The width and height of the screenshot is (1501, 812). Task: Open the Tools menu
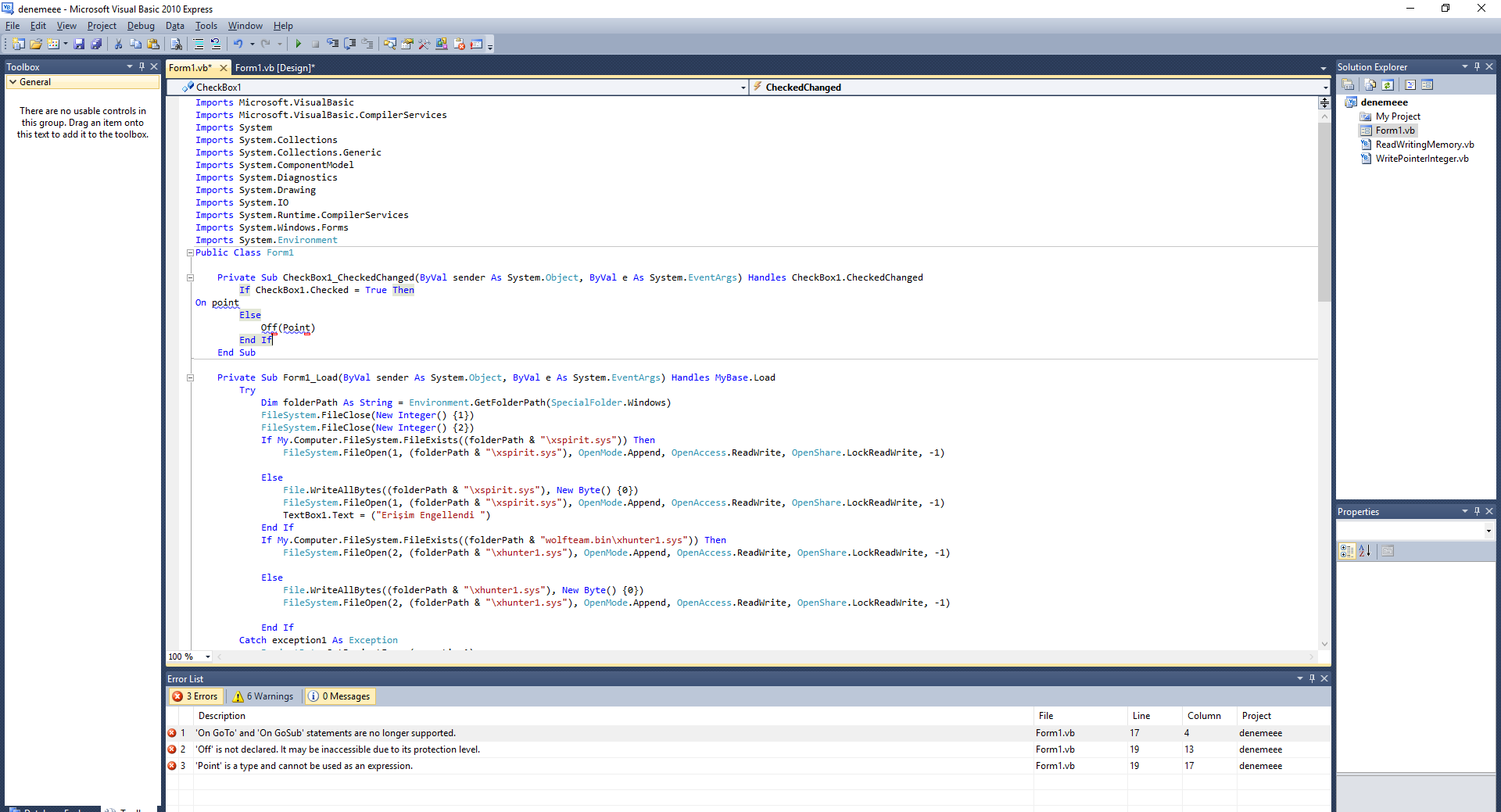pos(206,26)
